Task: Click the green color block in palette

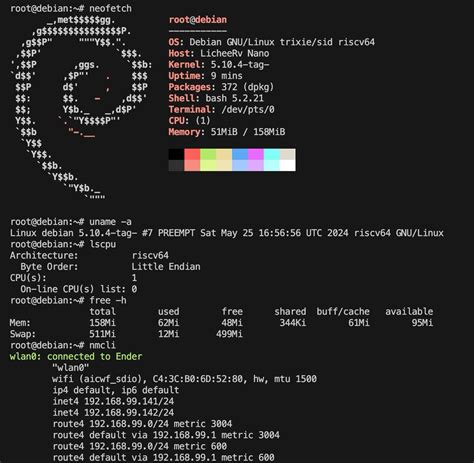Action: pyautogui.click(x=208, y=154)
